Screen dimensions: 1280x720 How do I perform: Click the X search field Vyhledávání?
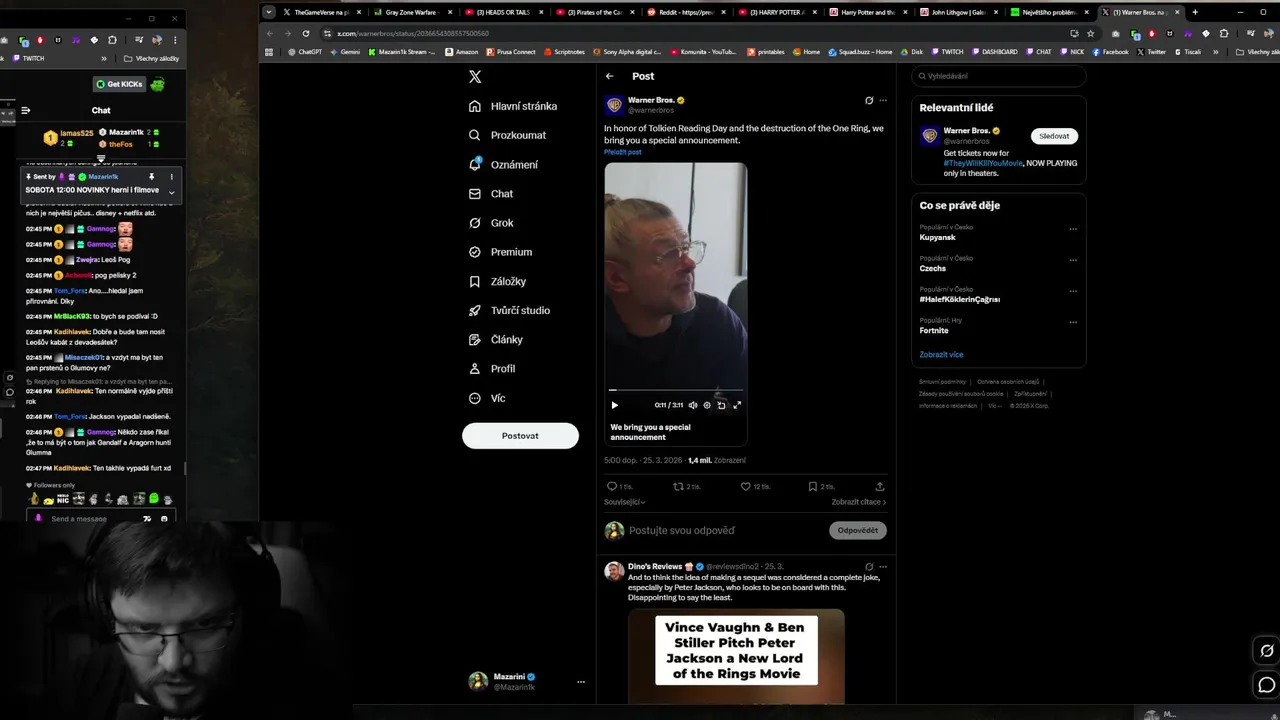(998, 76)
